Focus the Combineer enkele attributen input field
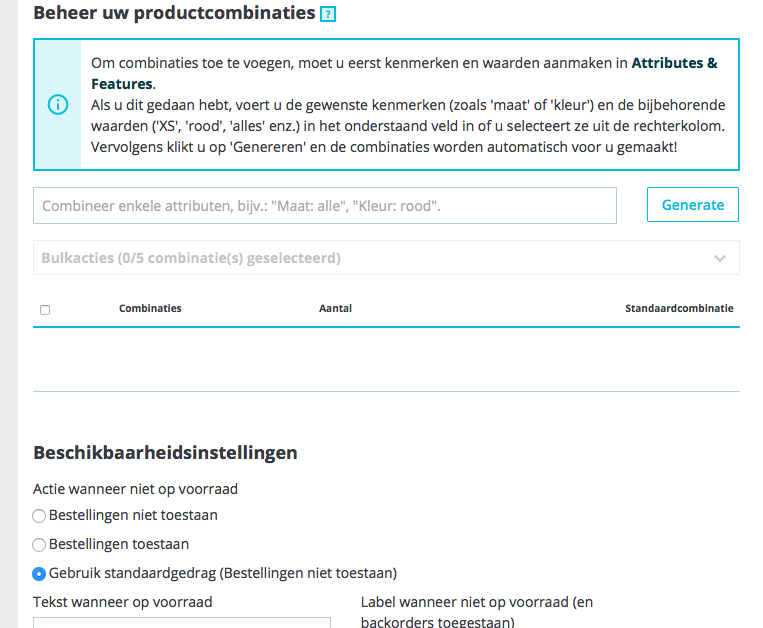 (x=325, y=206)
